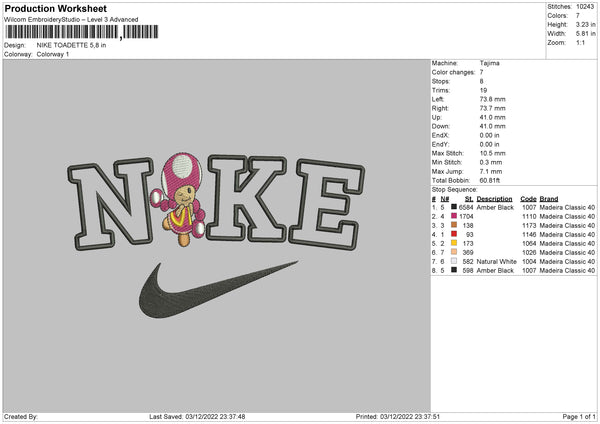600x424 pixels.
Task: Click thread code '1110' in the stop list
Action: 529,217
